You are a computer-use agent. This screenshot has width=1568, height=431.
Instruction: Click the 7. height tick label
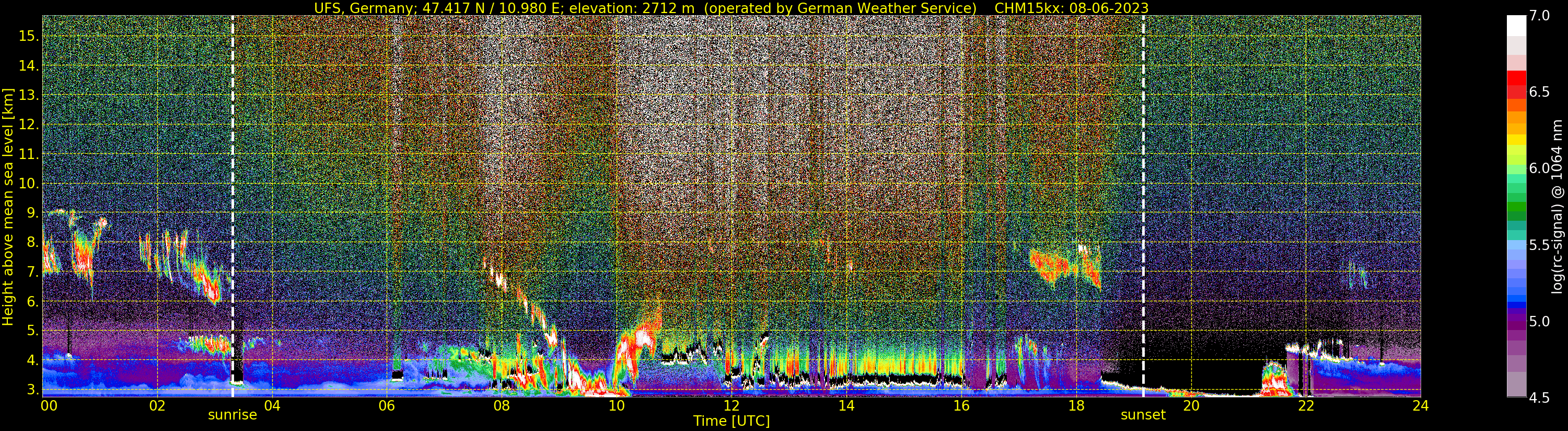tap(32, 272)
